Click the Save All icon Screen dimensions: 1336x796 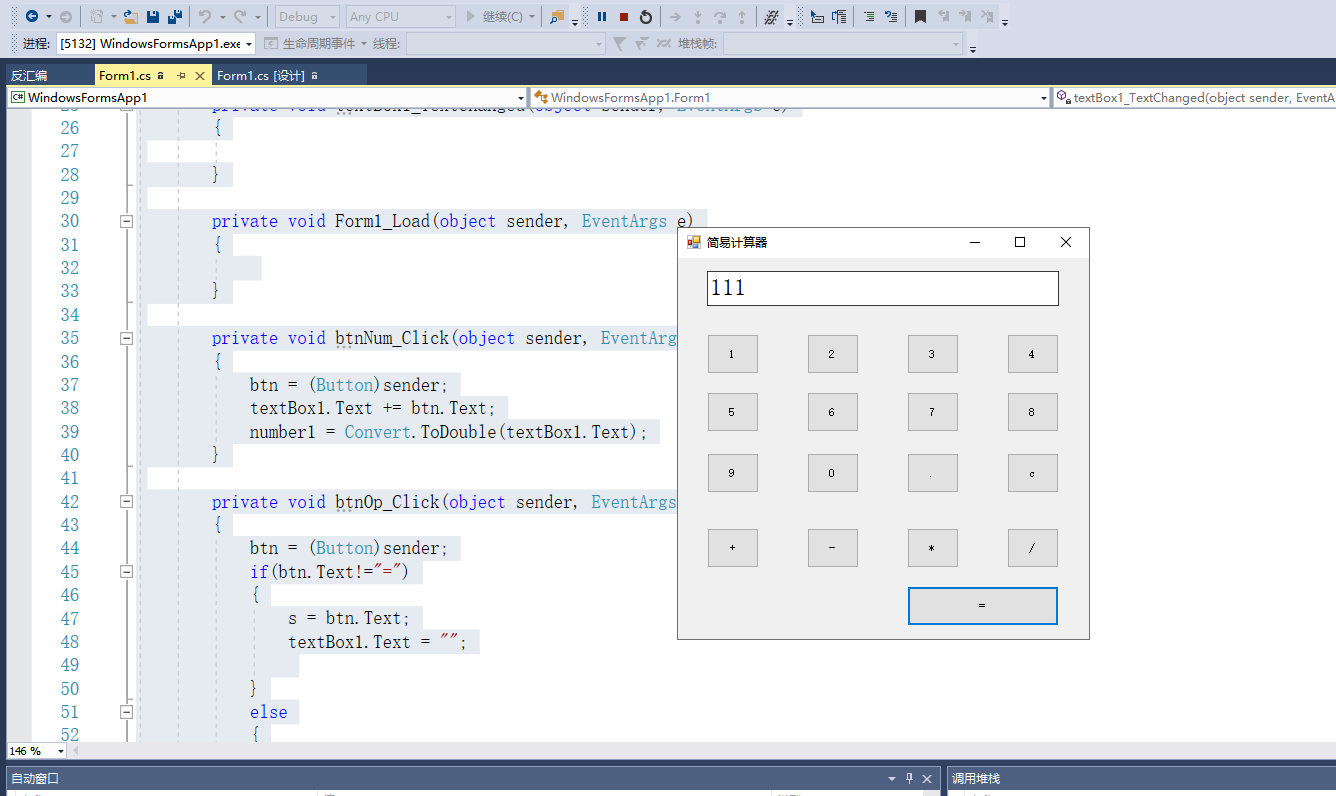[175, 16]
